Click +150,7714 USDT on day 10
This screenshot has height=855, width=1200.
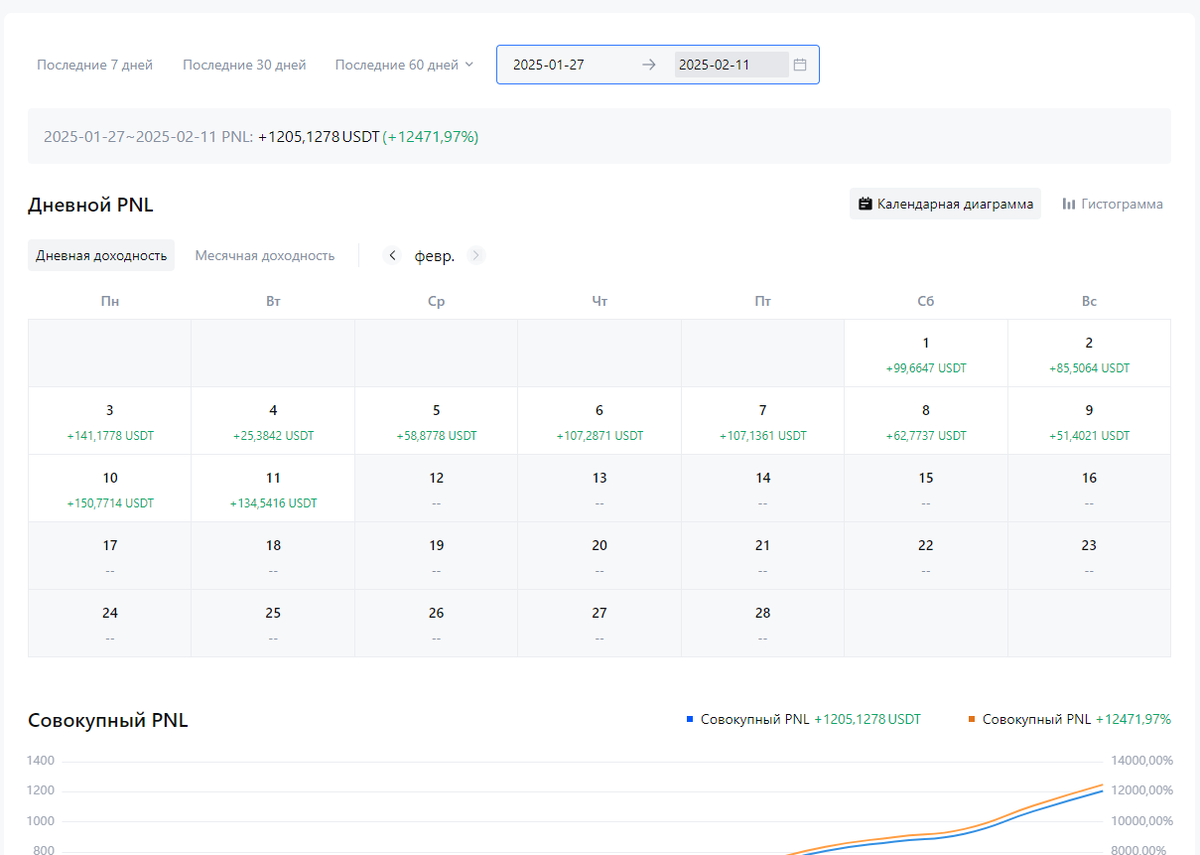[x=110, y=503]
